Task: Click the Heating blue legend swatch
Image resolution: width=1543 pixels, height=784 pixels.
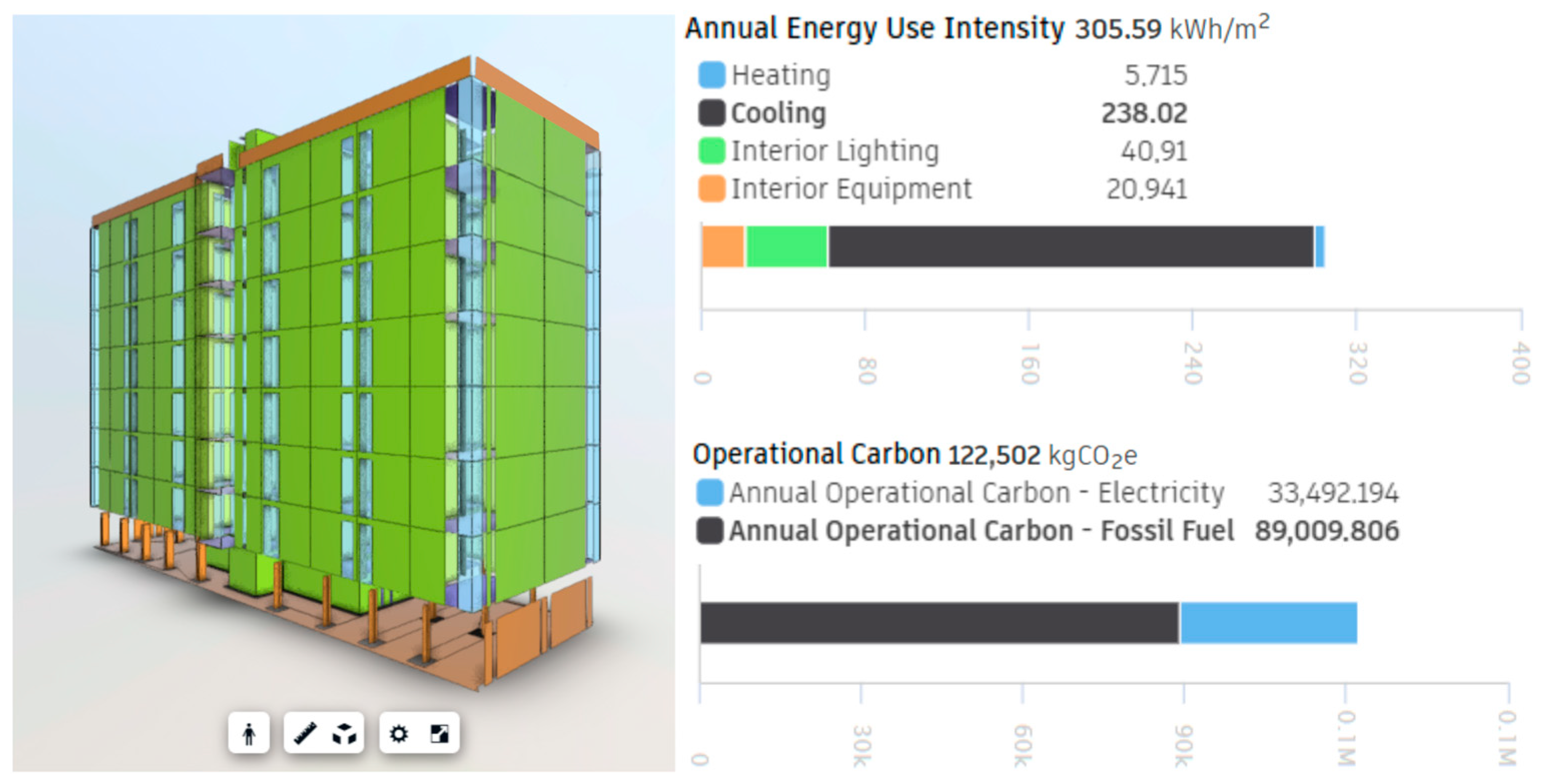Action: tap(711, 76)
